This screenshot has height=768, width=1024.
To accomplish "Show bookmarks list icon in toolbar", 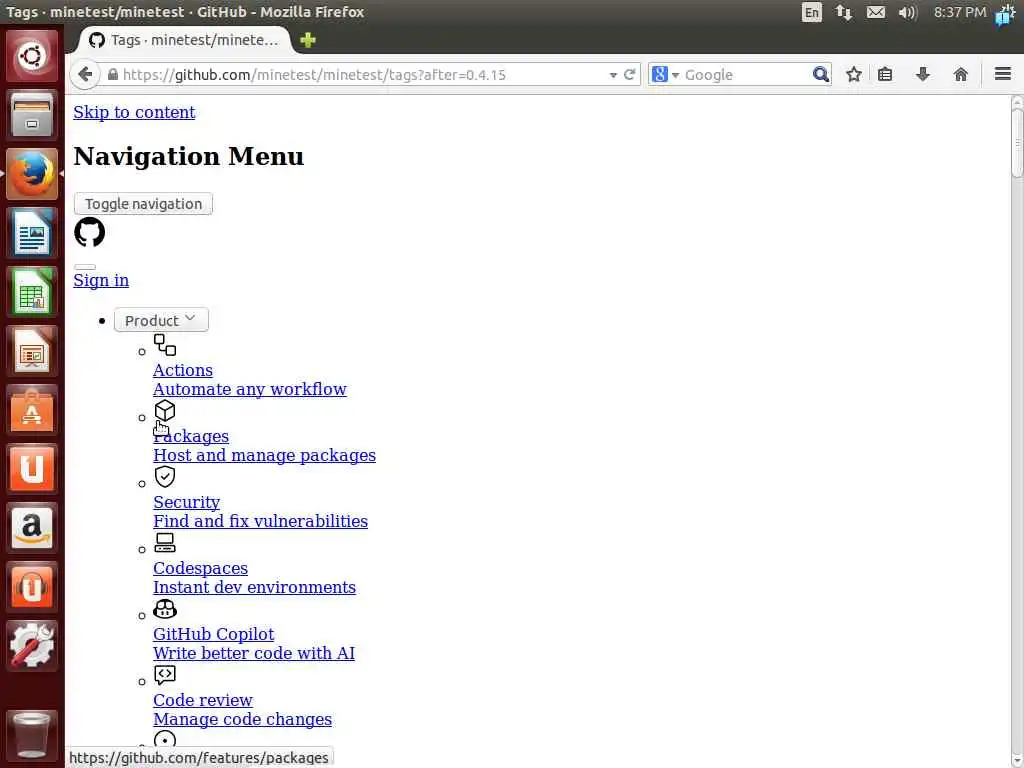I will 885,74.
